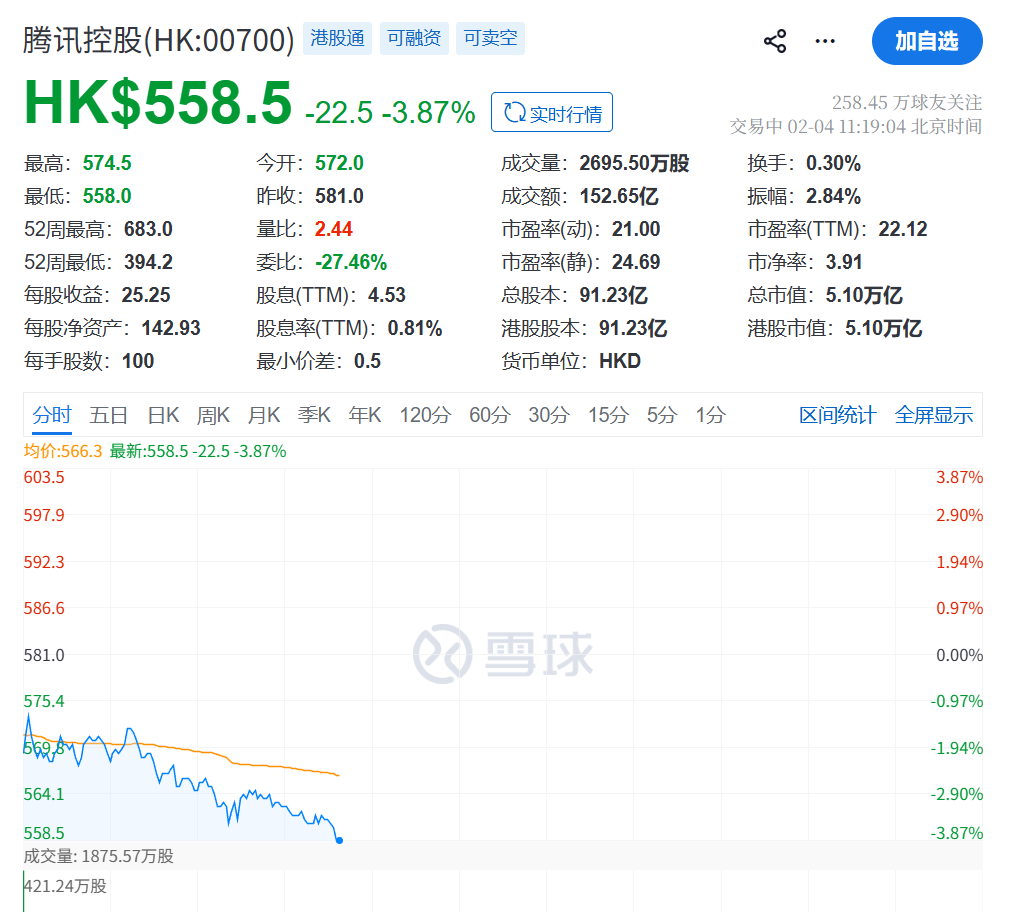The height and width of the screenshot is (912, 1026).
Task: Click the 分时 tab currently selected
Action: [51, 413]
